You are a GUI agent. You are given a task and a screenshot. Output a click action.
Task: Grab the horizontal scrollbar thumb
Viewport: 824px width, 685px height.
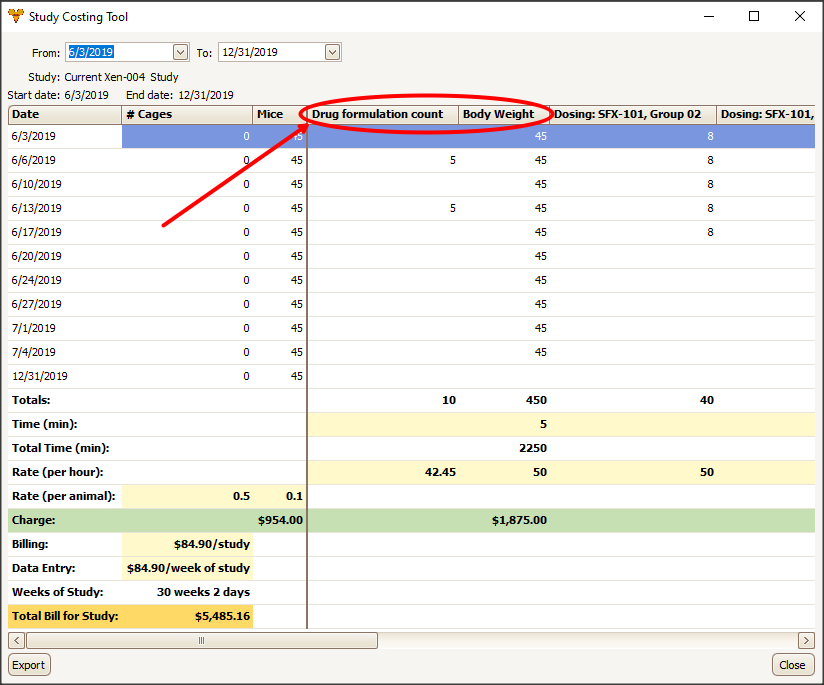click(x=202, y=640)
